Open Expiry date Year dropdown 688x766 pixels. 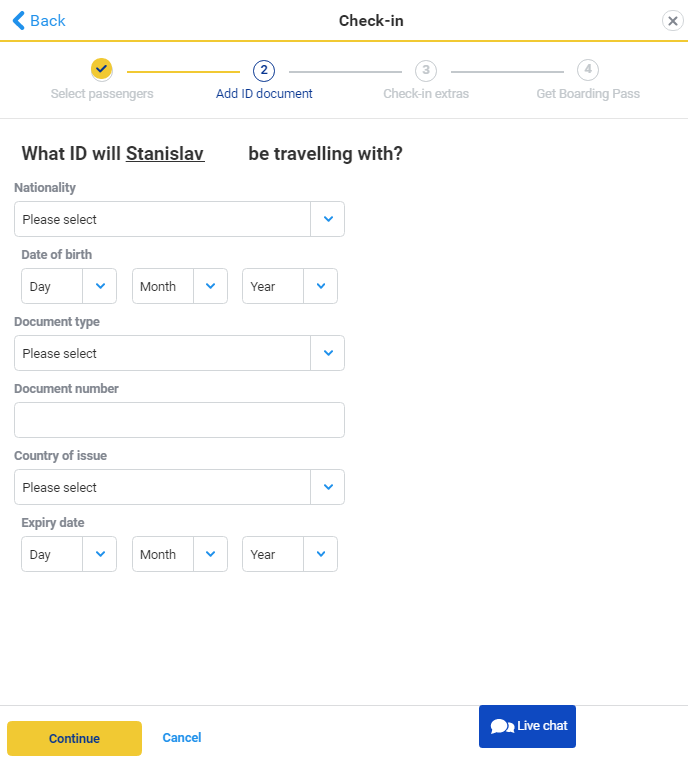tap(290, 554)
